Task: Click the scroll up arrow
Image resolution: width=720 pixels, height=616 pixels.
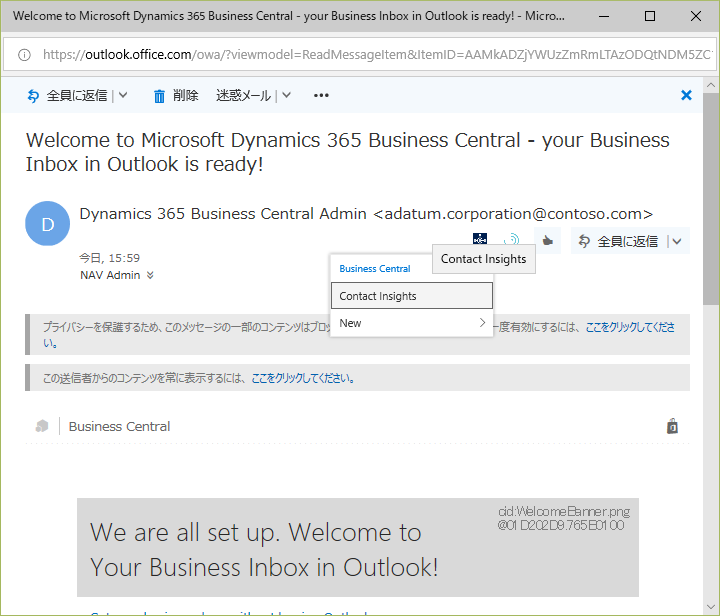Action: coord(711,85)
